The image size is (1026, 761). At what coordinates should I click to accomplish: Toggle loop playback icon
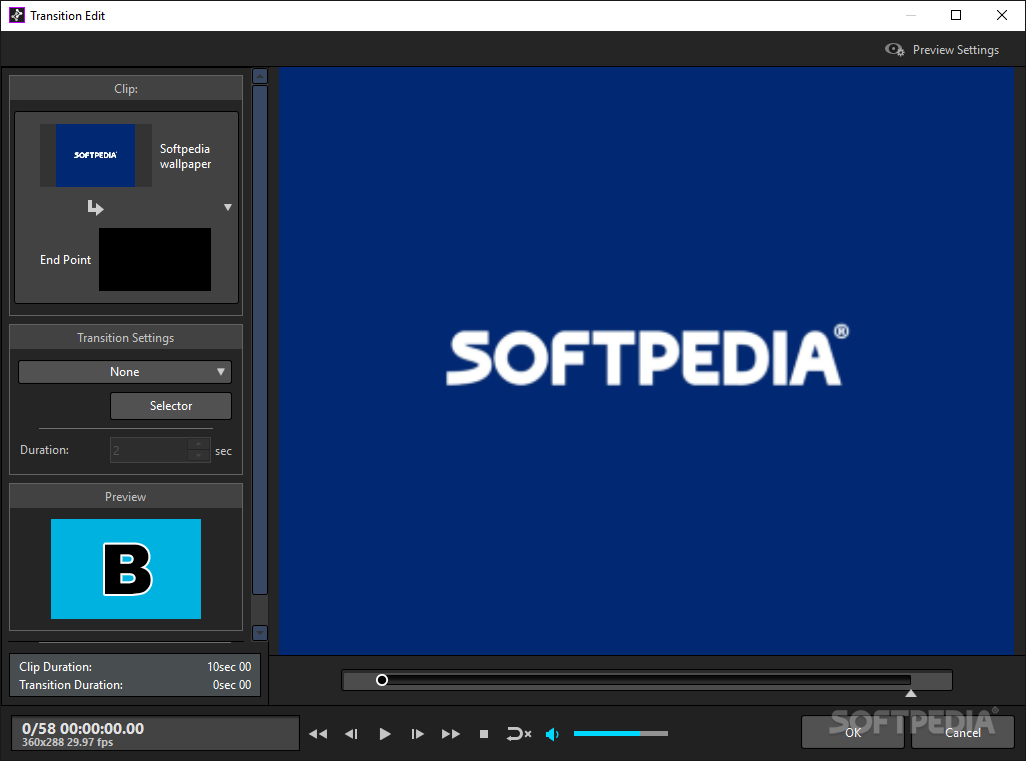click(518, 734)
